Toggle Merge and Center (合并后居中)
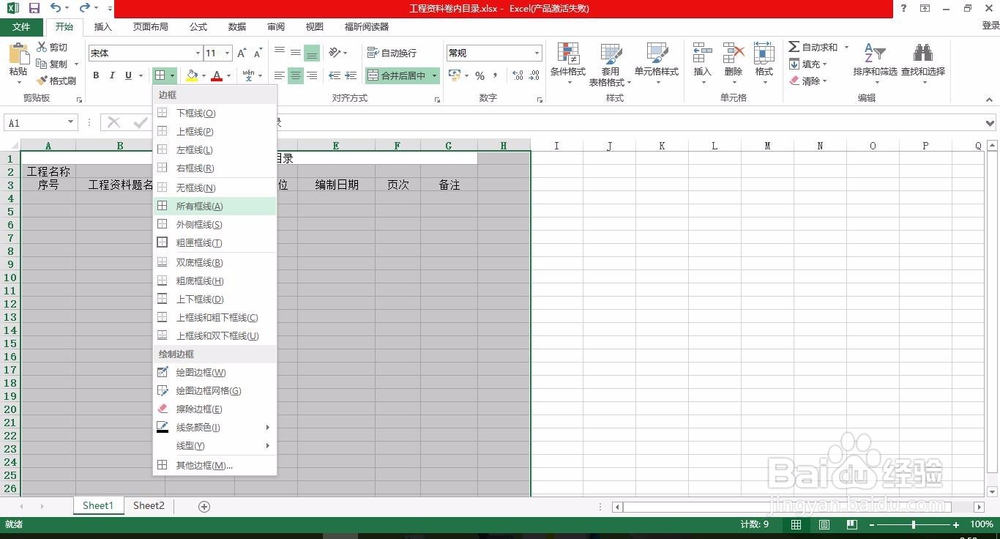The height and width of the screenshot is (539, 1000). click(x=398, y=75)
